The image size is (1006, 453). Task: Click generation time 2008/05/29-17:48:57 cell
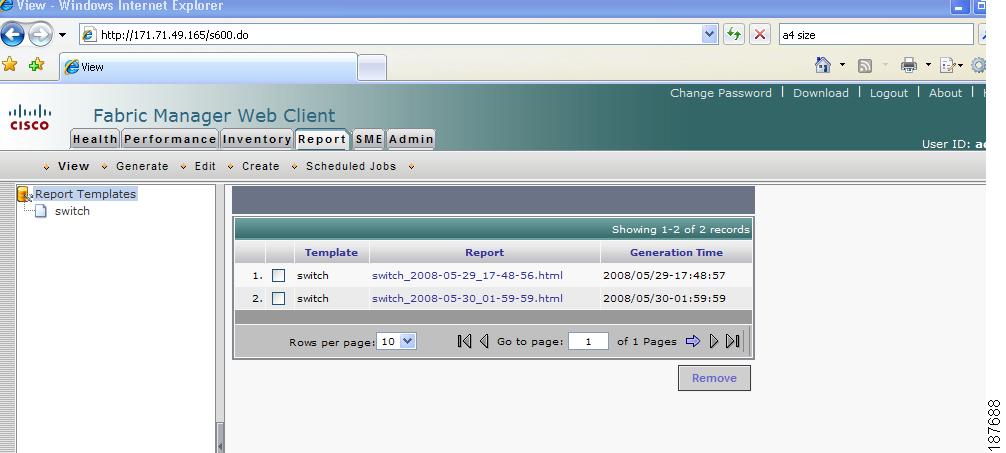point(664,275)
